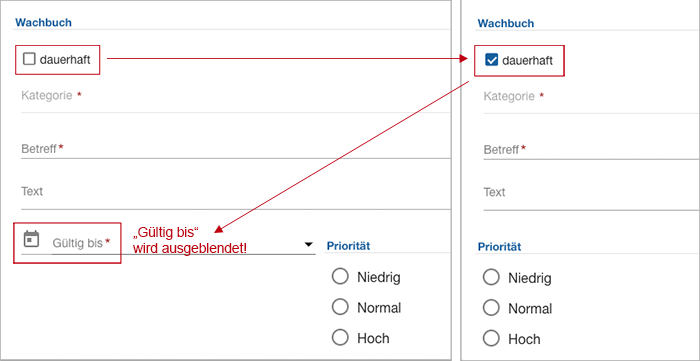
Task: Focus the Text field in right panel
Action: click(592, 195)
